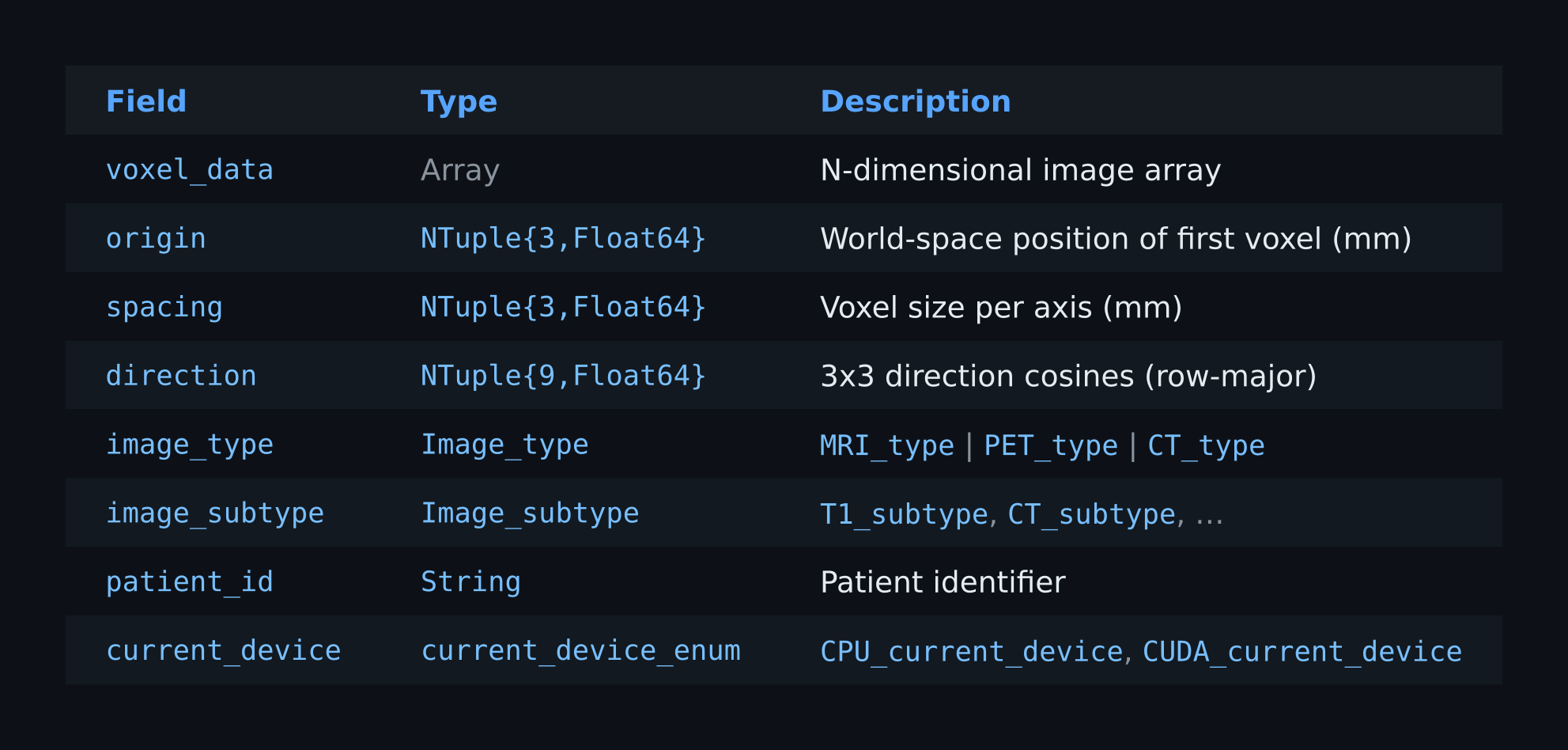1568x750 pixels.
Task: Click the CT_subtype value
Action: (1091, 514)
